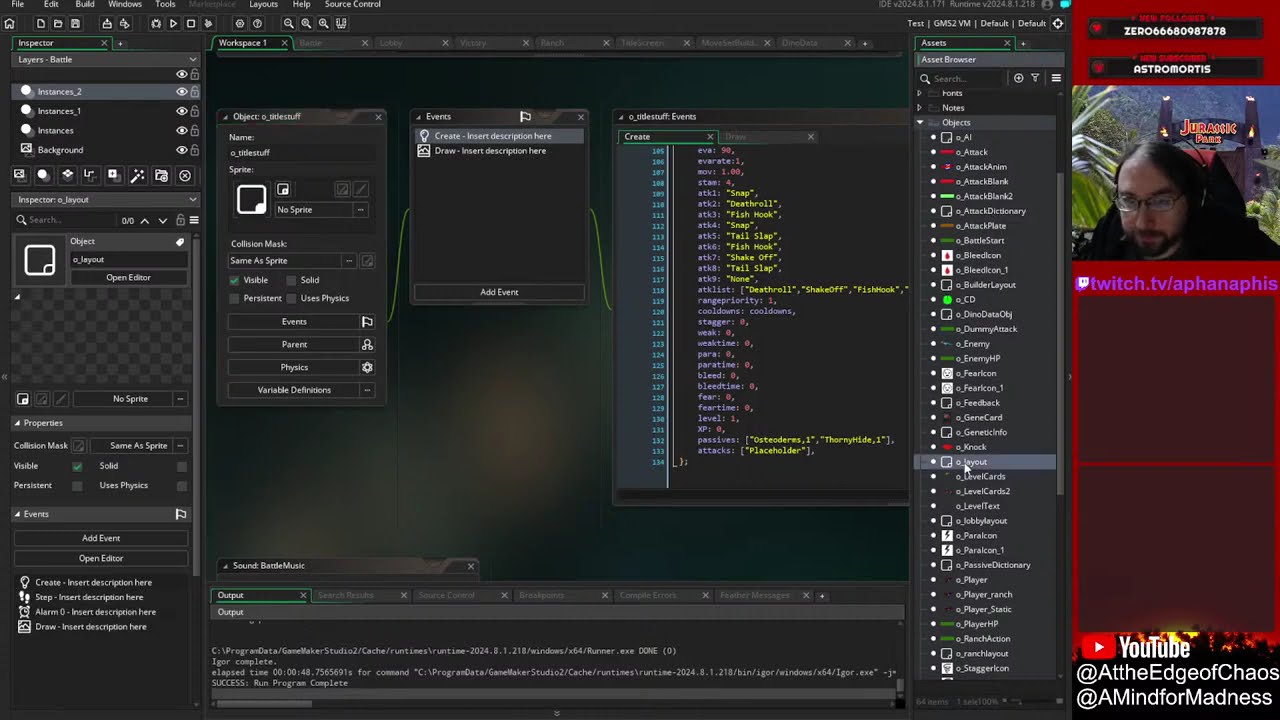This screenshot has height=720, width=1280.
Task: Create new background layer icon
Action: [x=19, y=175]
